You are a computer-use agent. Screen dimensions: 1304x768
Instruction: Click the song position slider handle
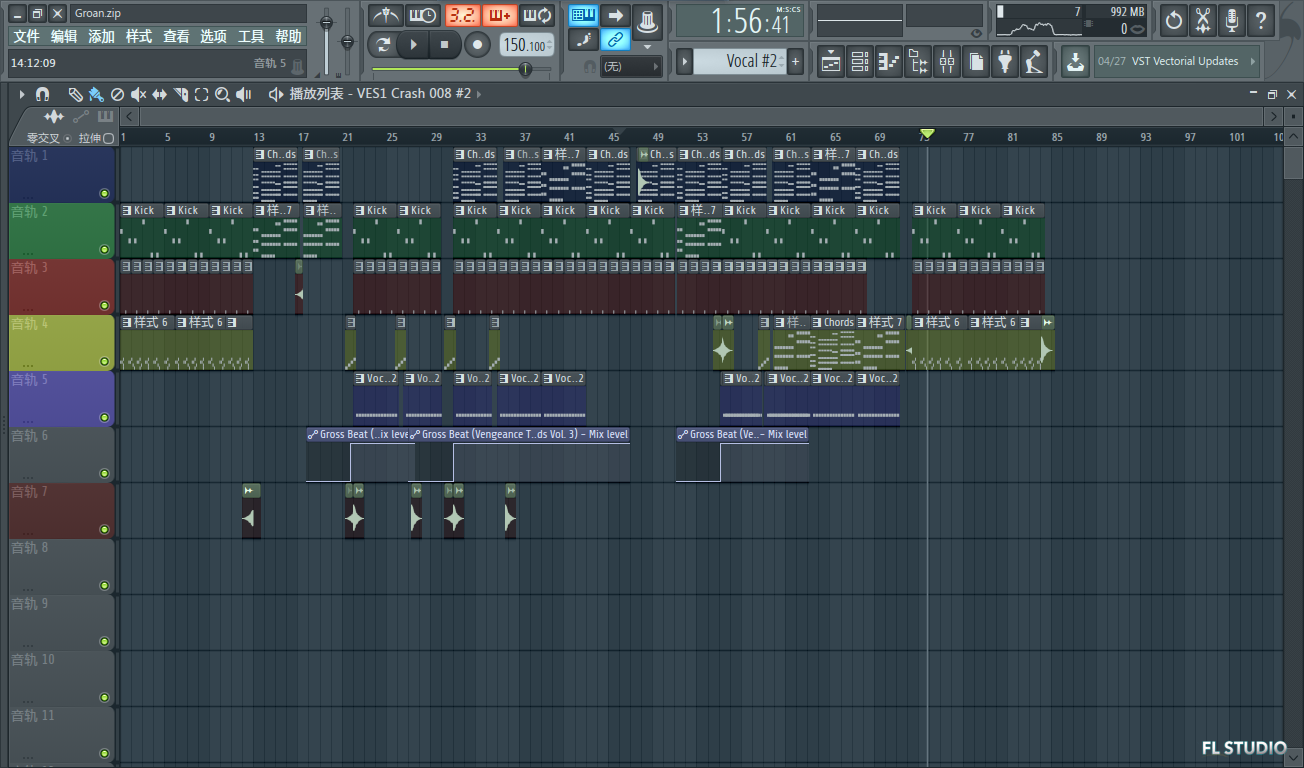(x=525, y=68)
